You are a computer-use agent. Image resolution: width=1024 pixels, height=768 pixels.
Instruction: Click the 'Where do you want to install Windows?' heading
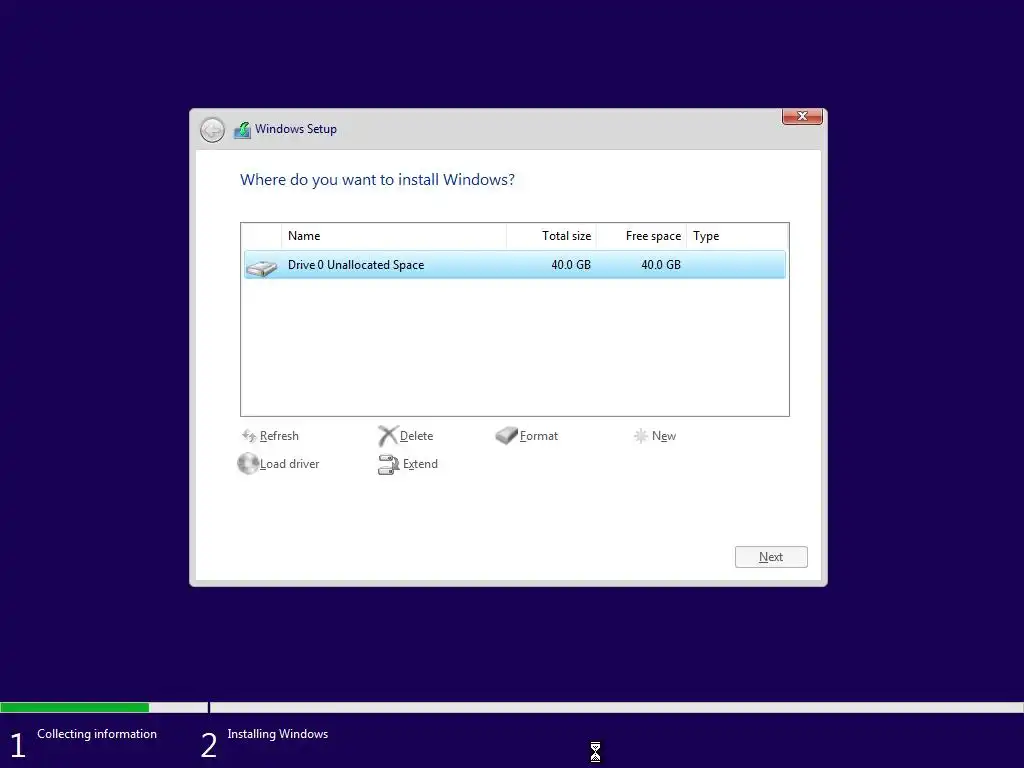[377, 180]
